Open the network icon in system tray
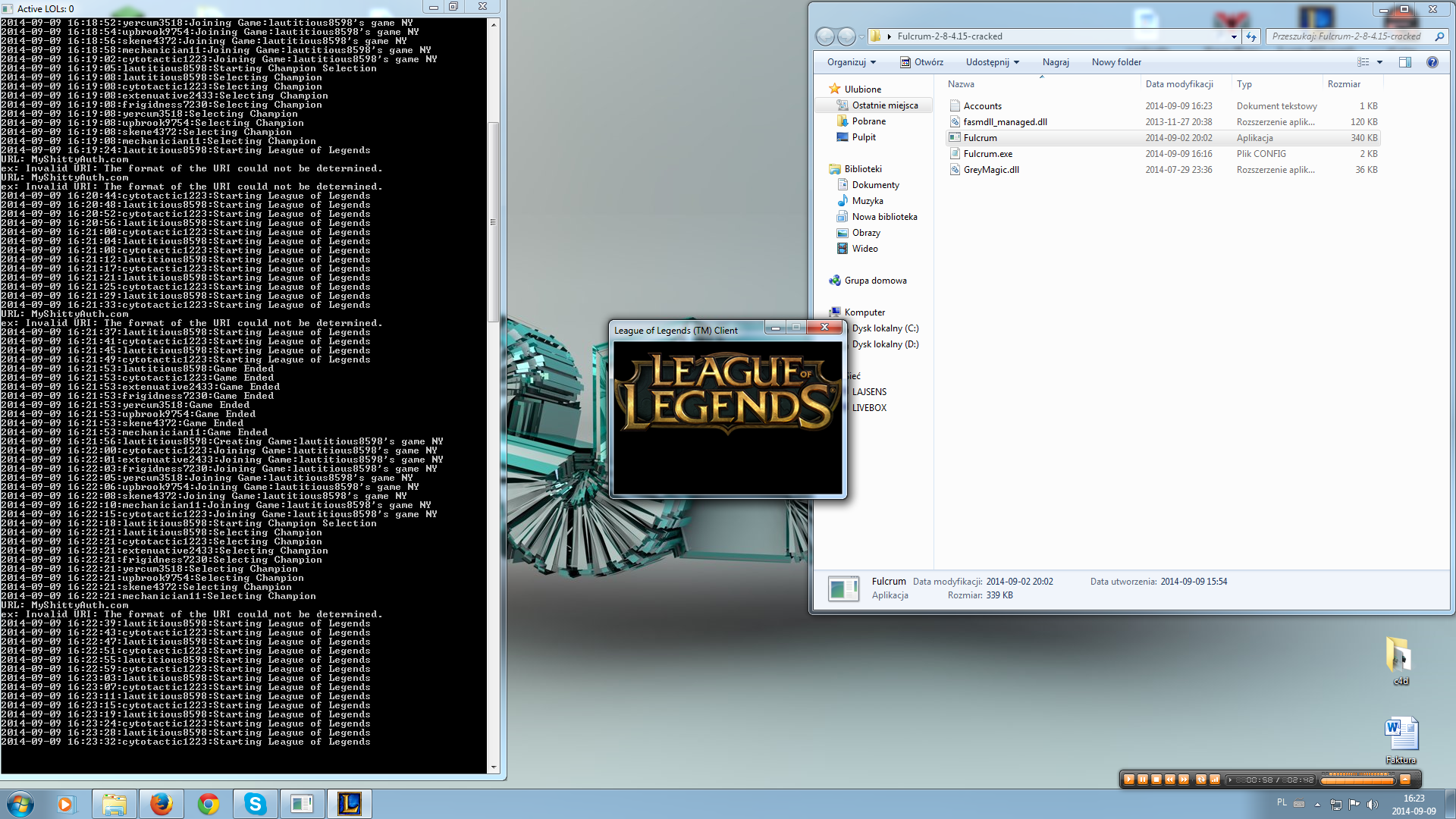 [1336, 805]
